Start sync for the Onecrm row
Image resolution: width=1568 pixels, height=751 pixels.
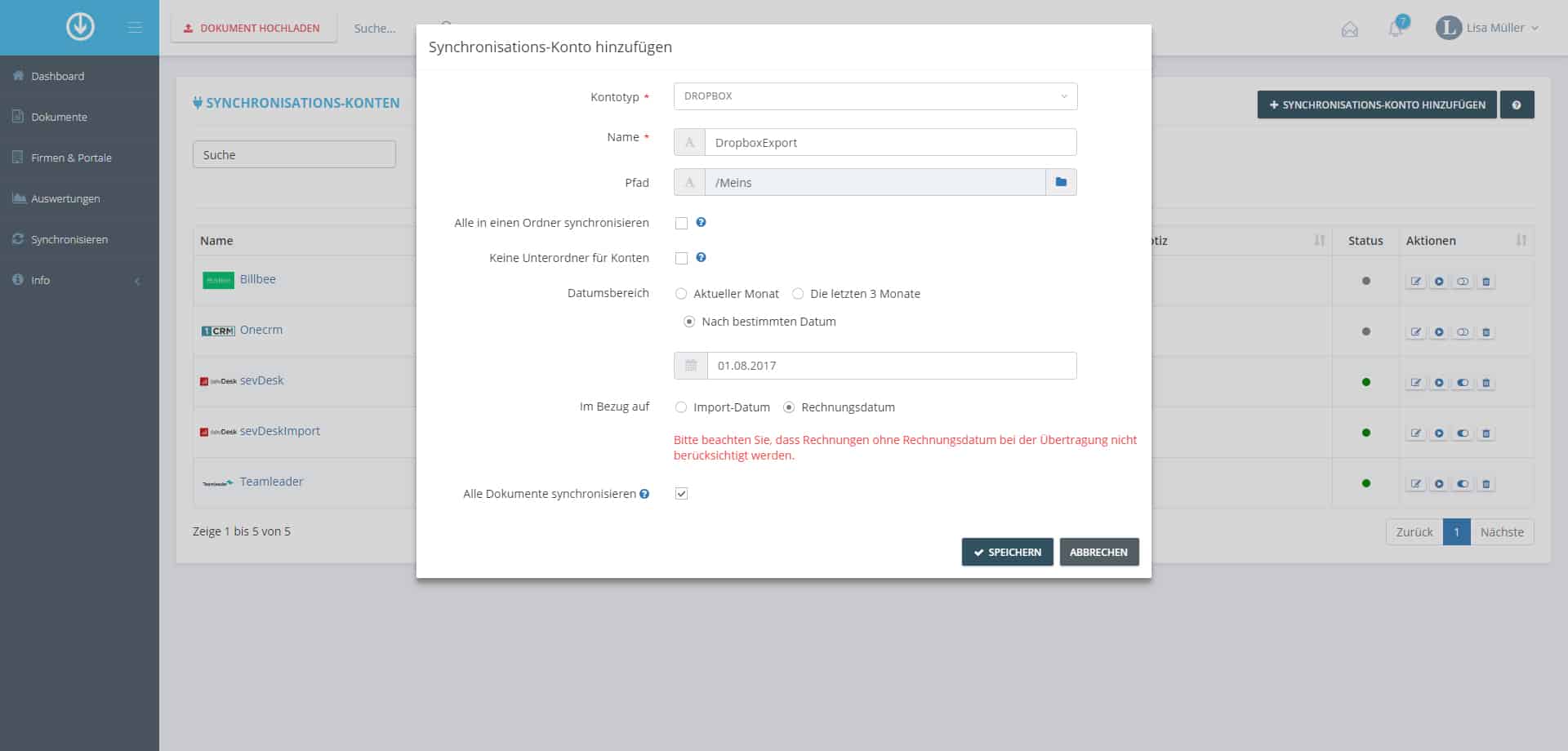coord(1439,332)
